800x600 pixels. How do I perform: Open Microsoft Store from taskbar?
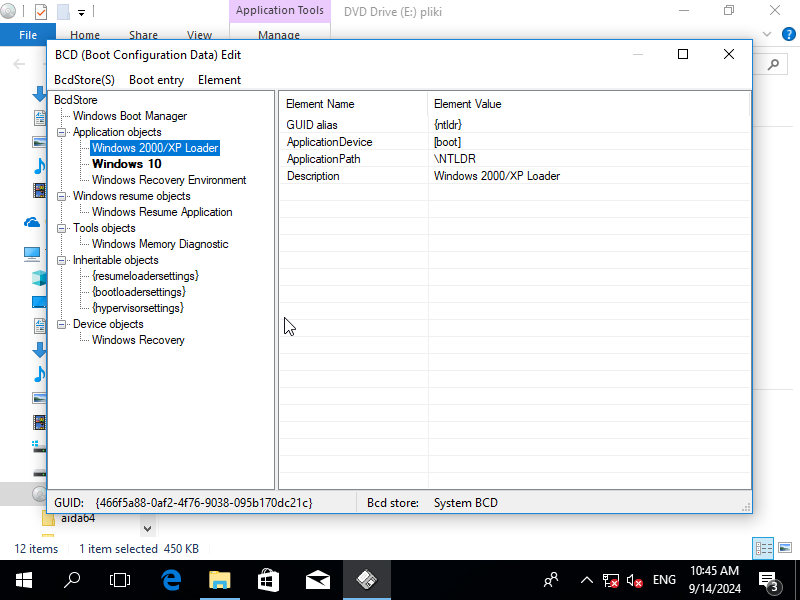point(268,580)
